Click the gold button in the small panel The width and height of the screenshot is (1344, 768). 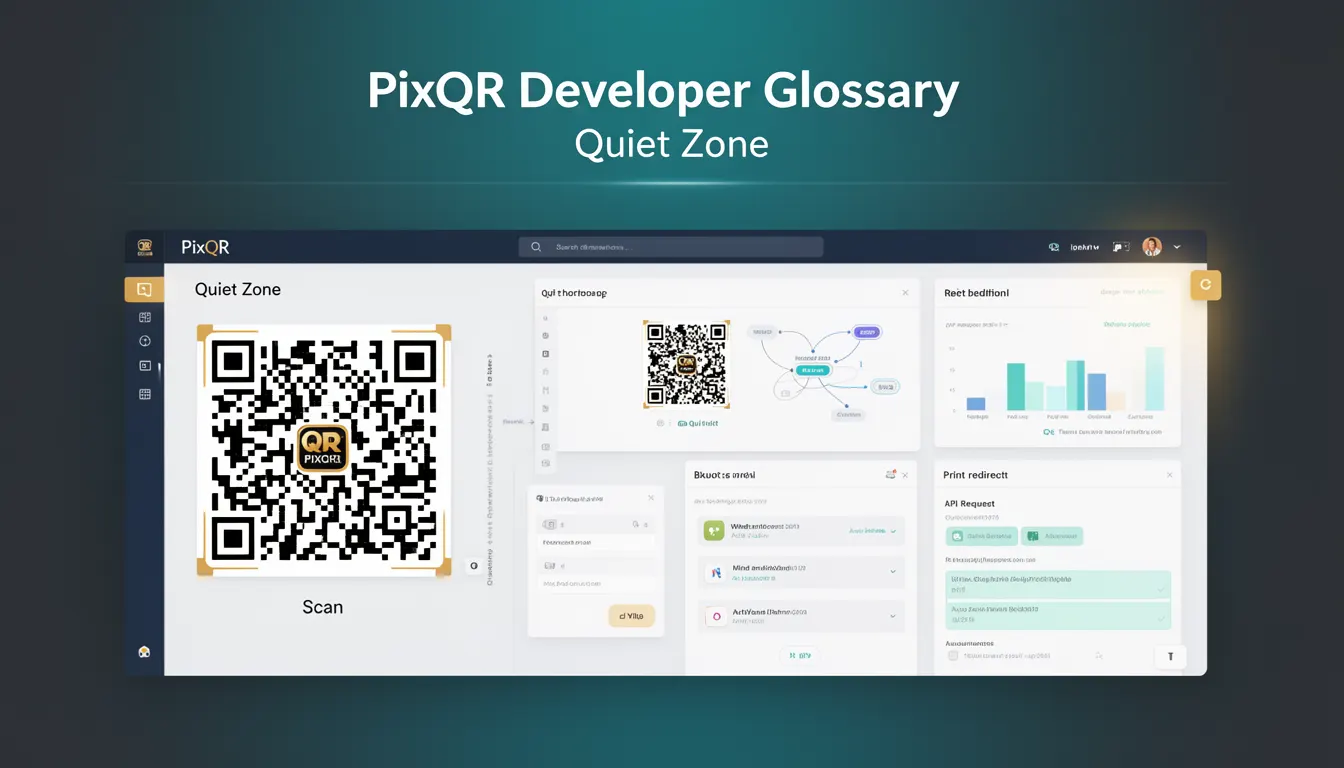pos(631,617)
